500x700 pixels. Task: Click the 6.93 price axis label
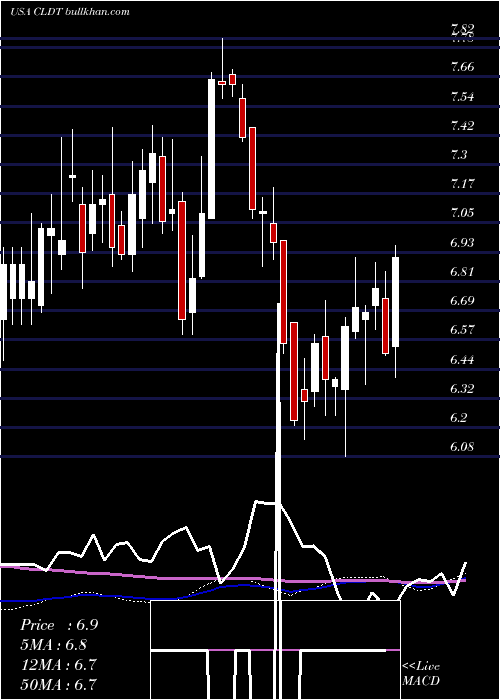(462, 242)
